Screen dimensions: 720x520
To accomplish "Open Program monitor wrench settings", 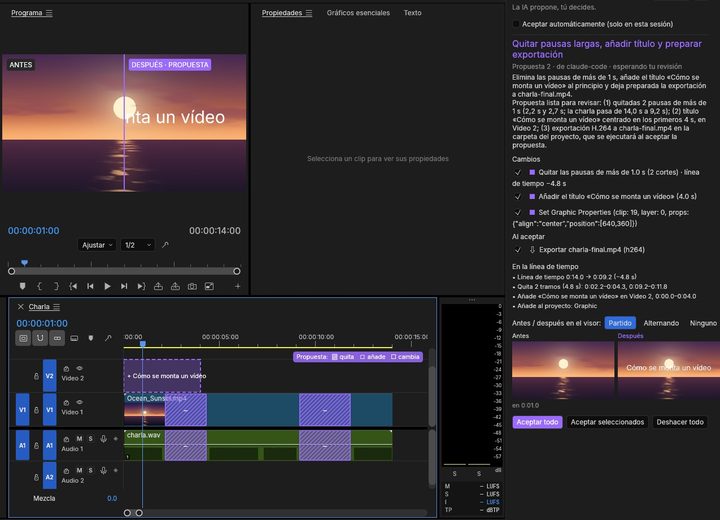I will 165,245.
